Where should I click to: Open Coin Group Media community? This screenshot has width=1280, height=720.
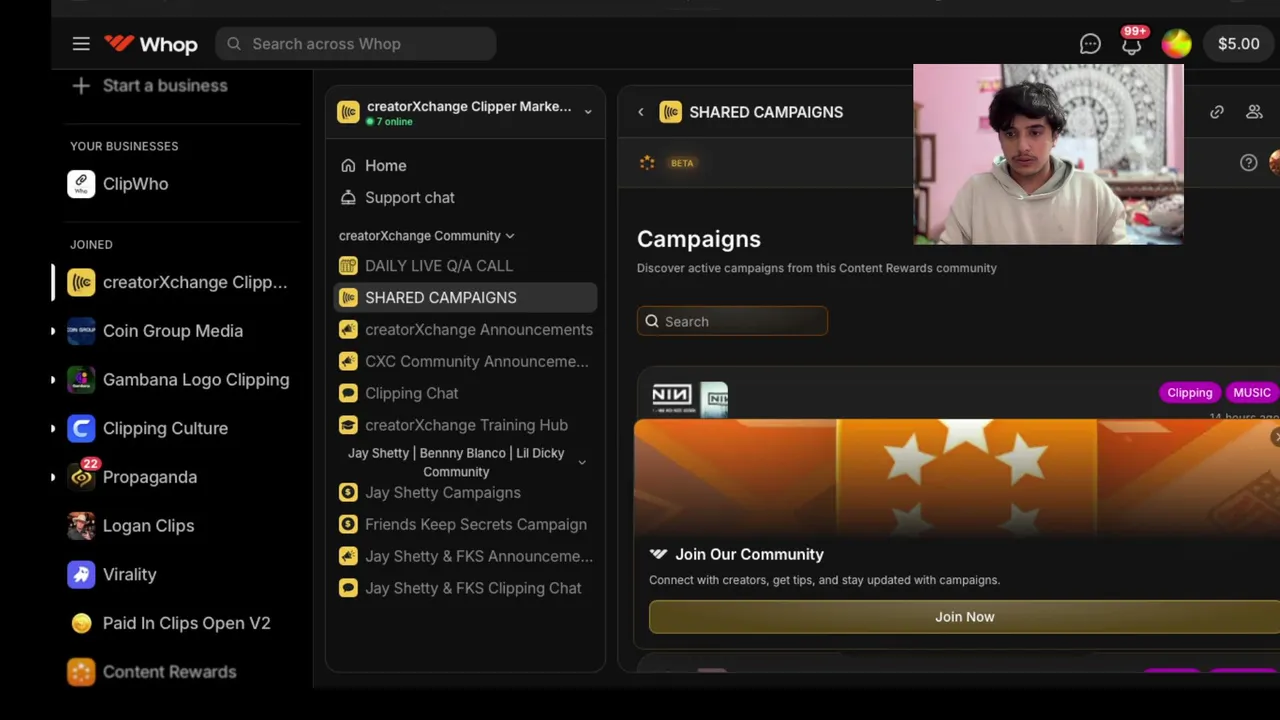tap(156, 331)
